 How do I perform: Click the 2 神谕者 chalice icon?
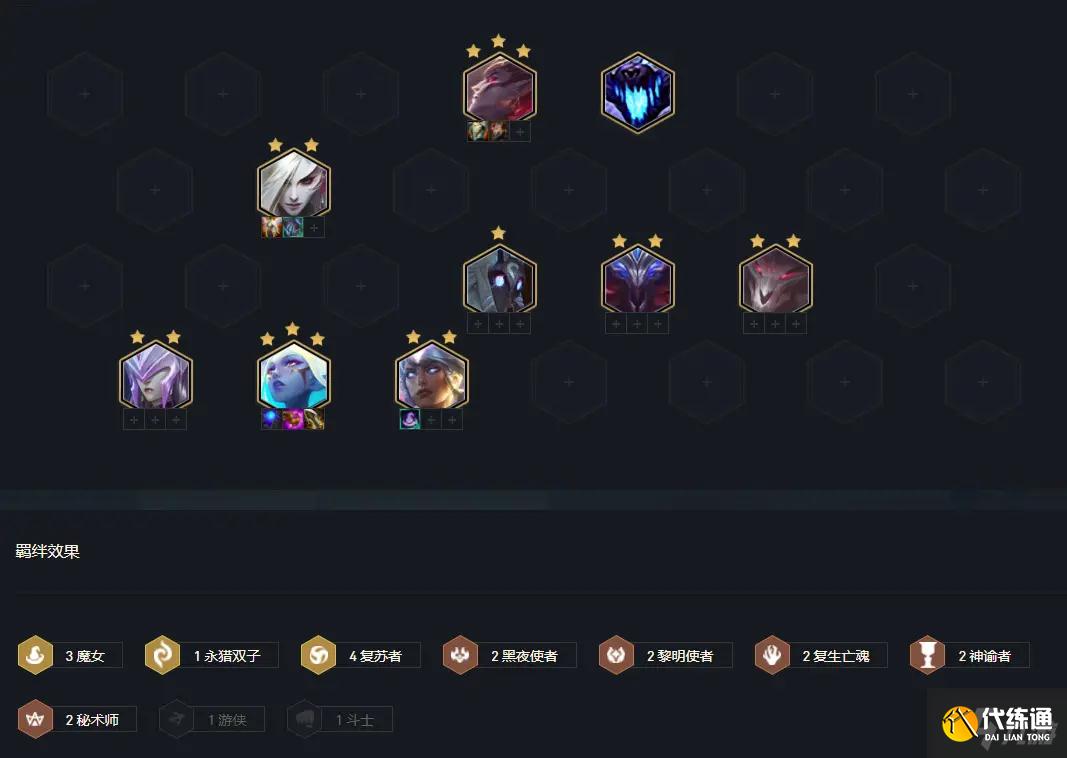coord(928,655)
